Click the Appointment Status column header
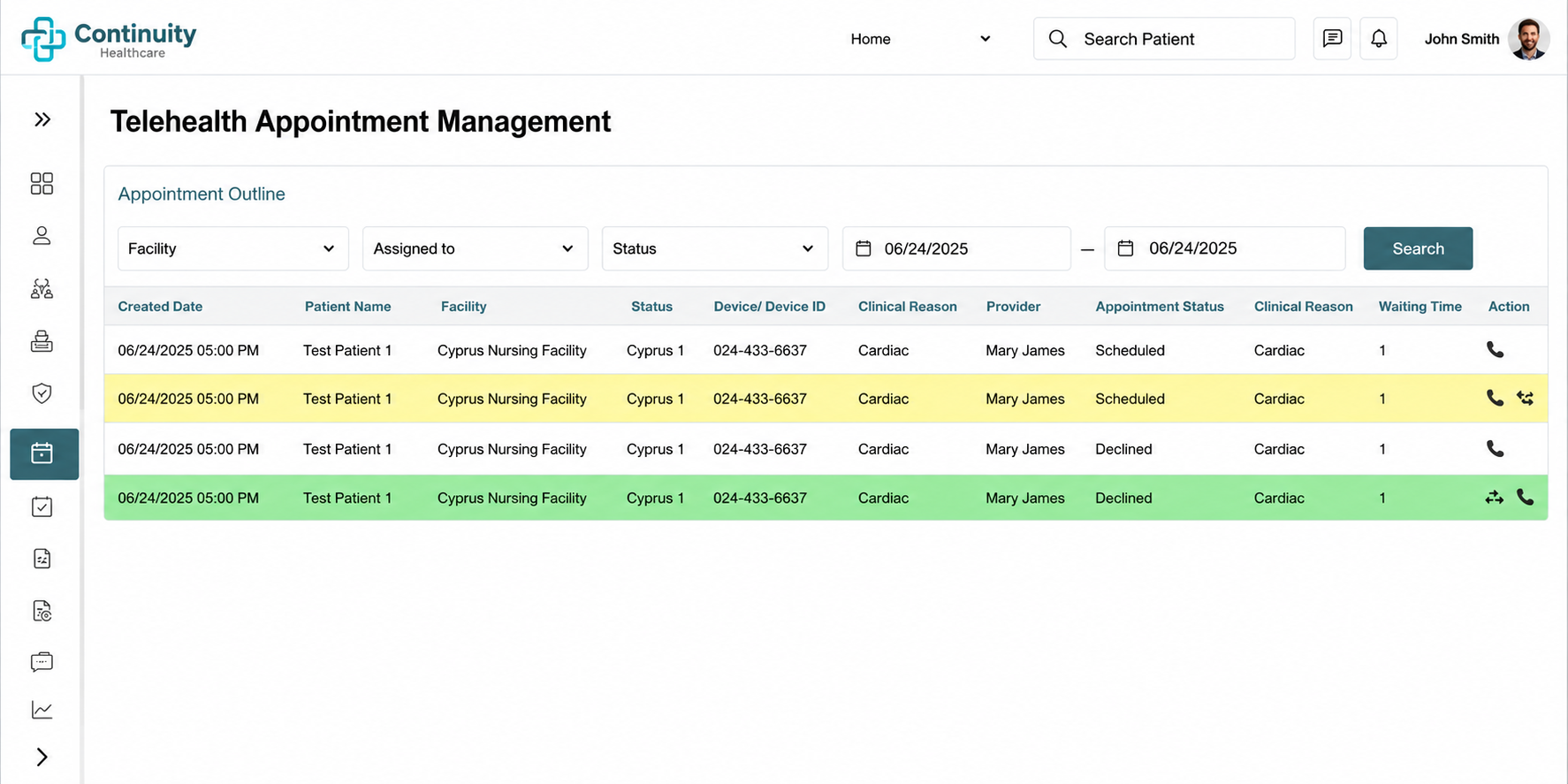Viewport: 1568px width, 784px height. (x=1160, y=307)
